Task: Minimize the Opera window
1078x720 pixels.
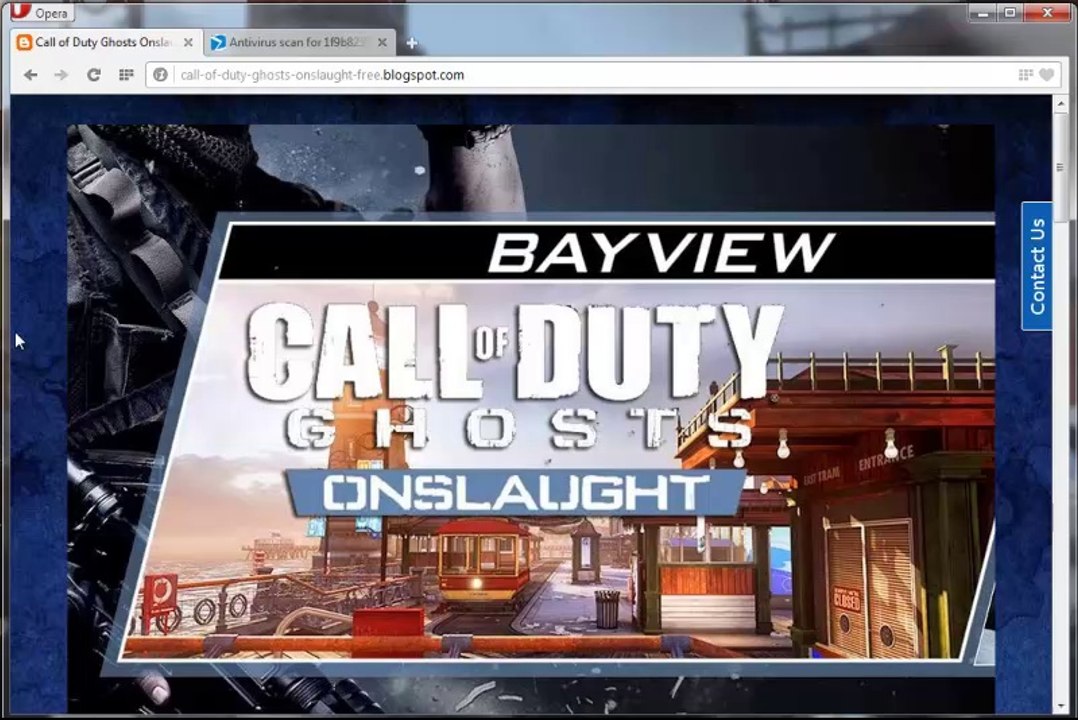Action: tap(982, 12)
